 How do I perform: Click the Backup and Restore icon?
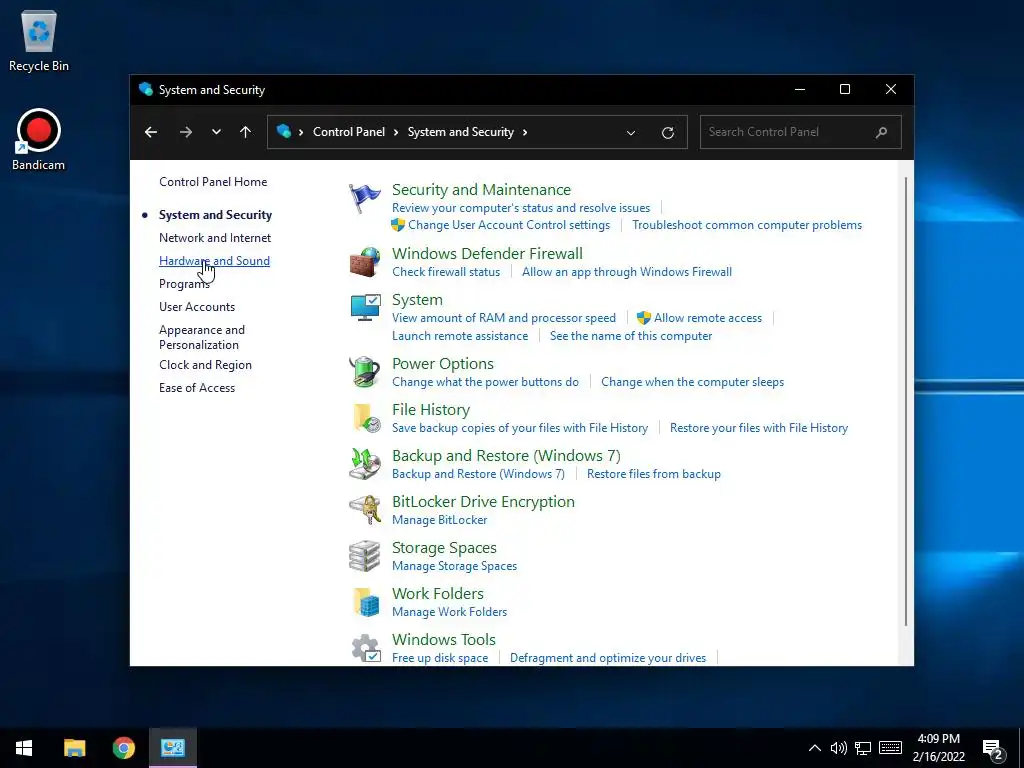click(364, 464)
